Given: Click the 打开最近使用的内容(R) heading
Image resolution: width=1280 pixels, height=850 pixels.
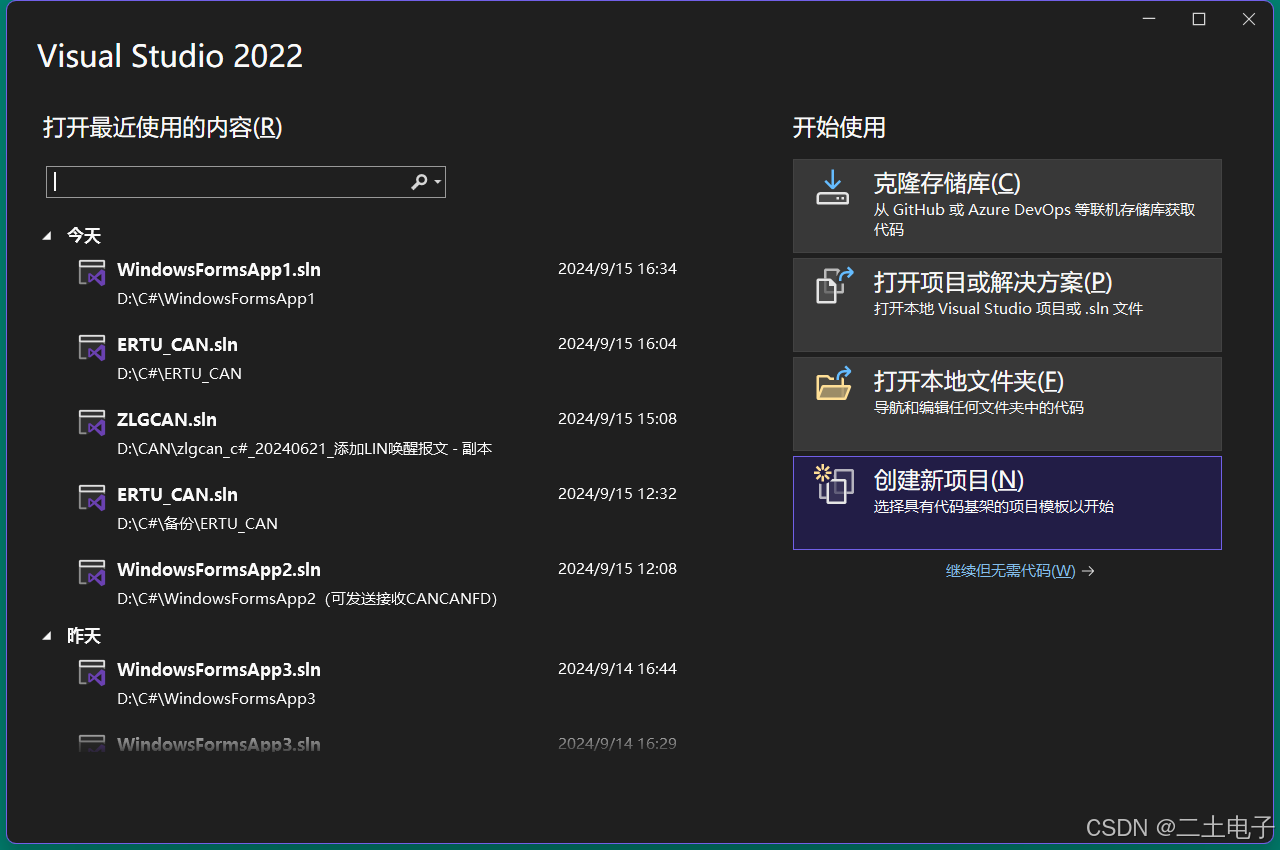Looking at the screenshot, I should [163, 128].
